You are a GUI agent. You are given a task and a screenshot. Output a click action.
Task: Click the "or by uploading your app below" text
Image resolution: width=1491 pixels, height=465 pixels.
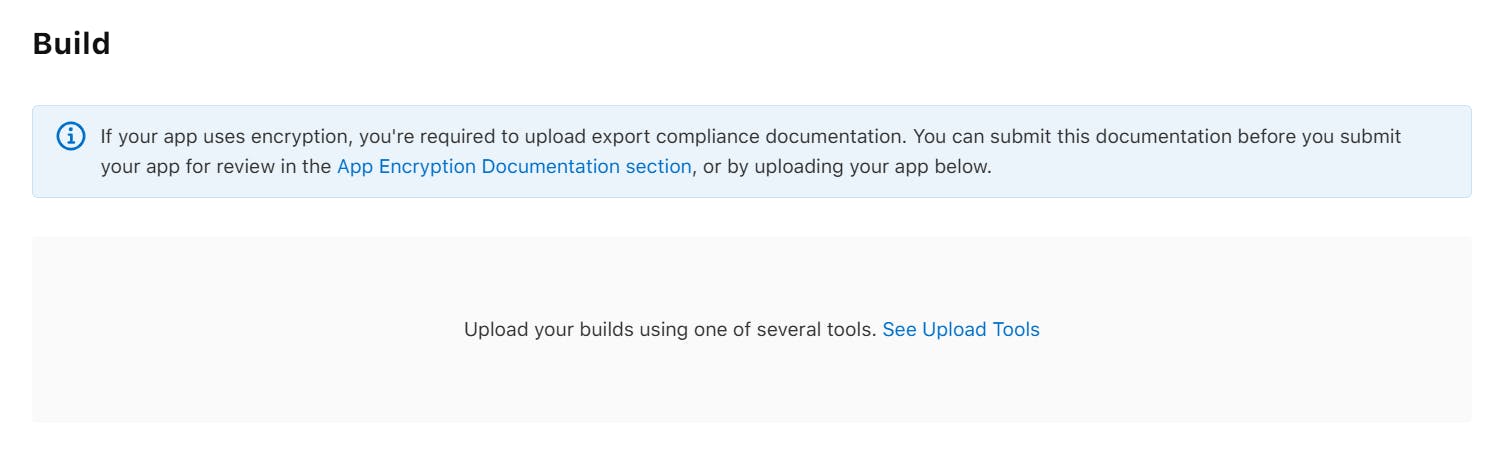[x=848, y=167]
